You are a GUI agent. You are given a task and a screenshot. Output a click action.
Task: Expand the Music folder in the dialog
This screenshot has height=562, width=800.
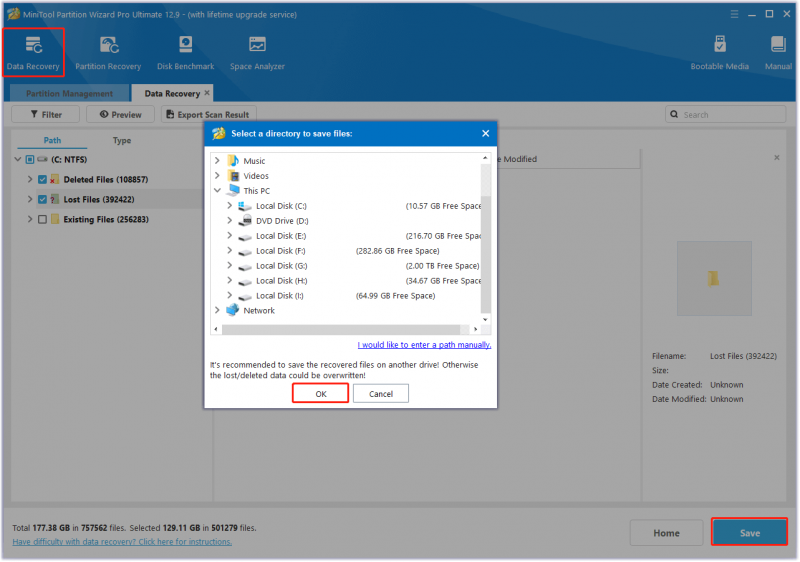point(217,161)
